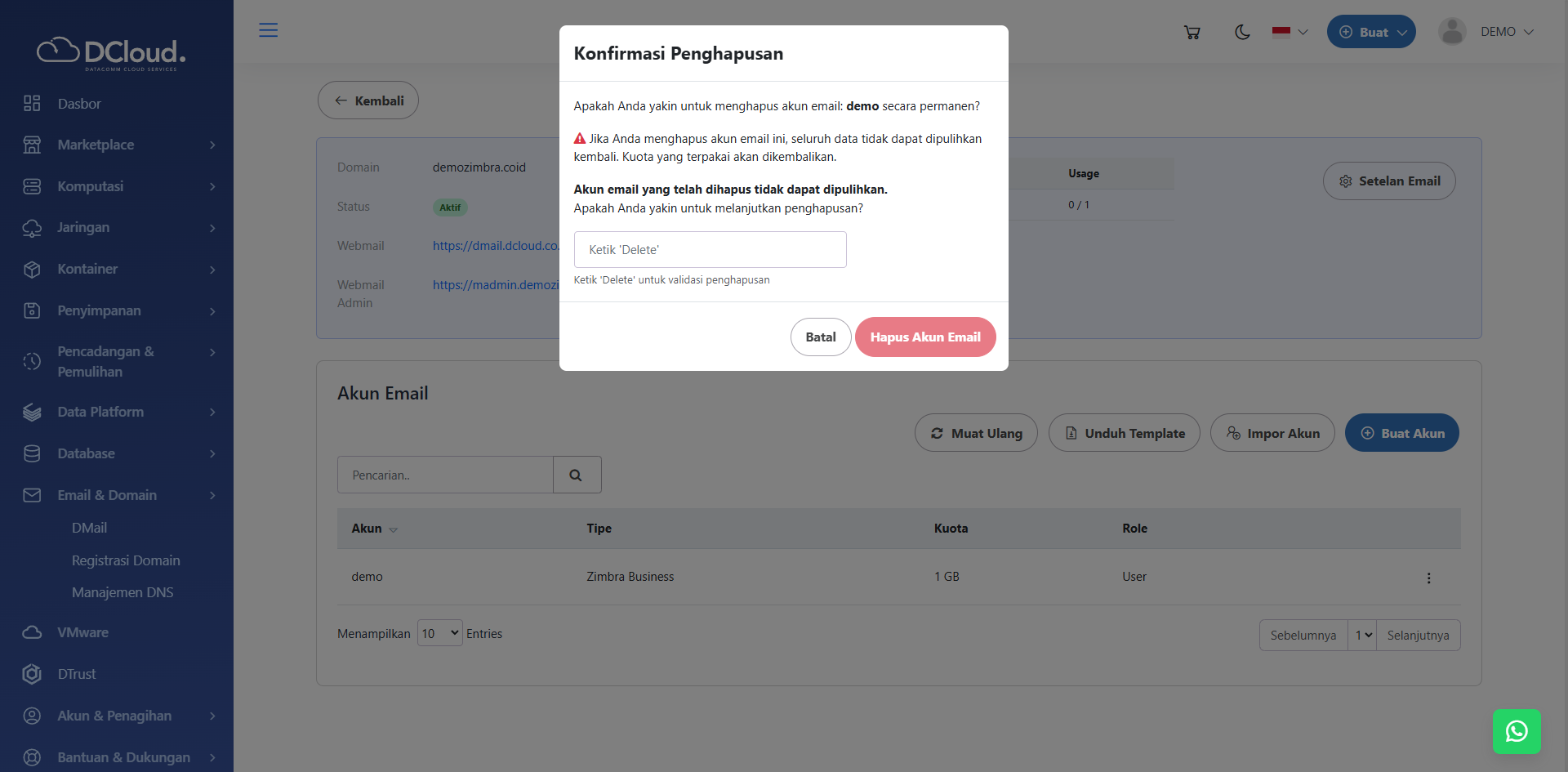The image size is (1568, 772).
Task: Click the shopping cart icon
Action: point(1192,32)
